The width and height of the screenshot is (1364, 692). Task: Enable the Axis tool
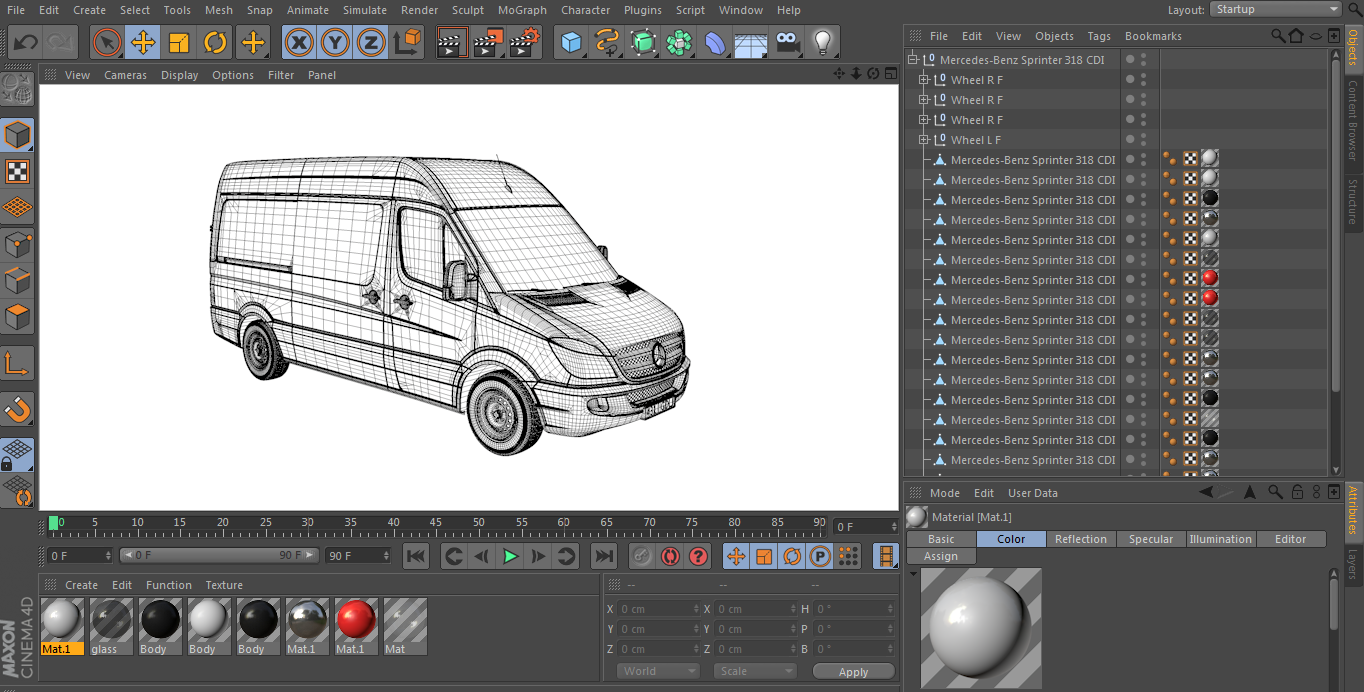point(18,364)
